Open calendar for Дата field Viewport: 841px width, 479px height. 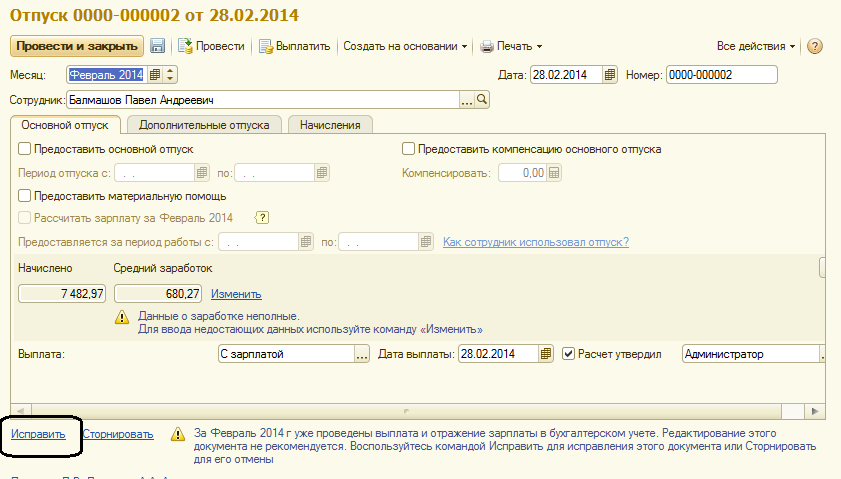tap(610, 75)
